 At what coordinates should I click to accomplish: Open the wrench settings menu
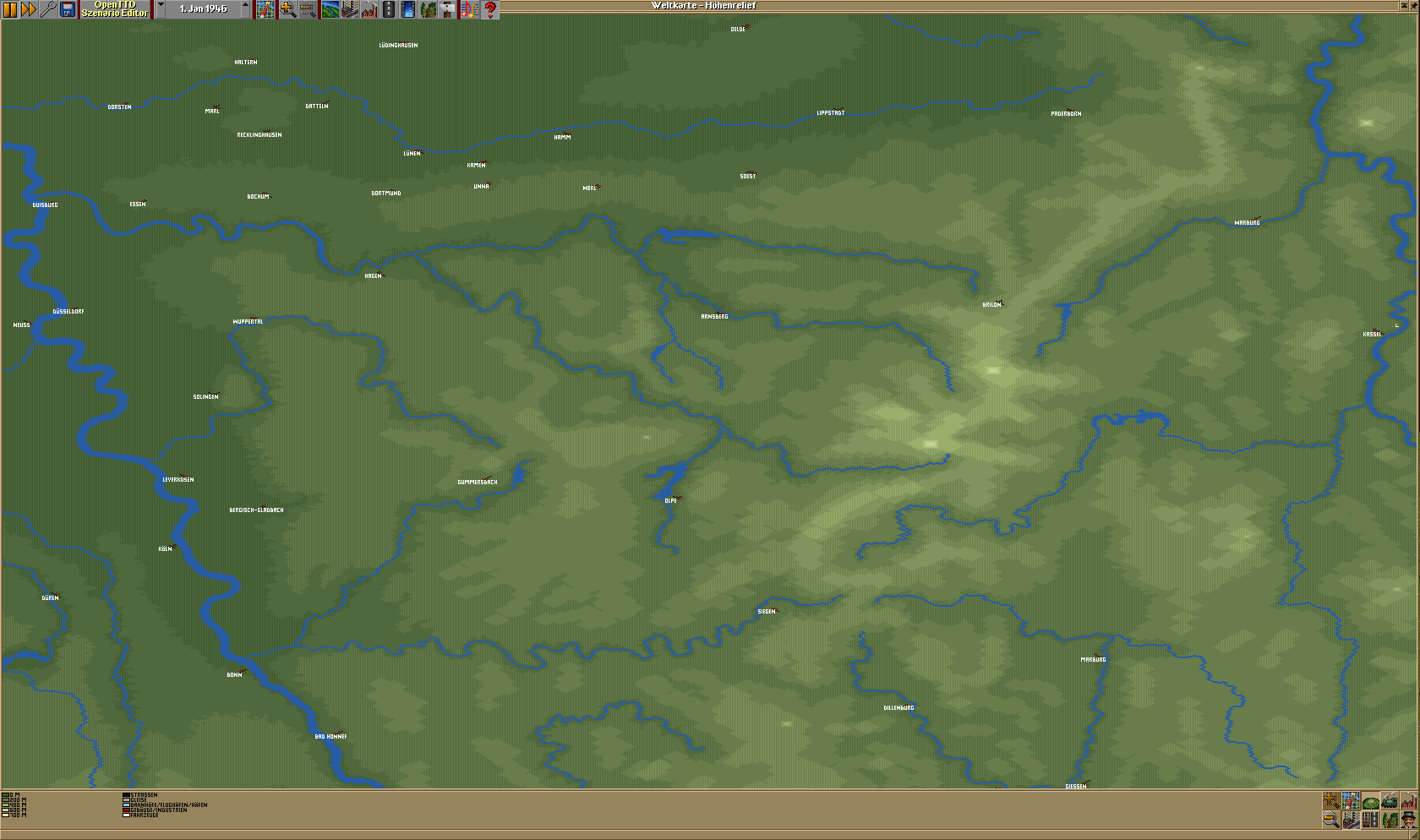tap(48, 9)
